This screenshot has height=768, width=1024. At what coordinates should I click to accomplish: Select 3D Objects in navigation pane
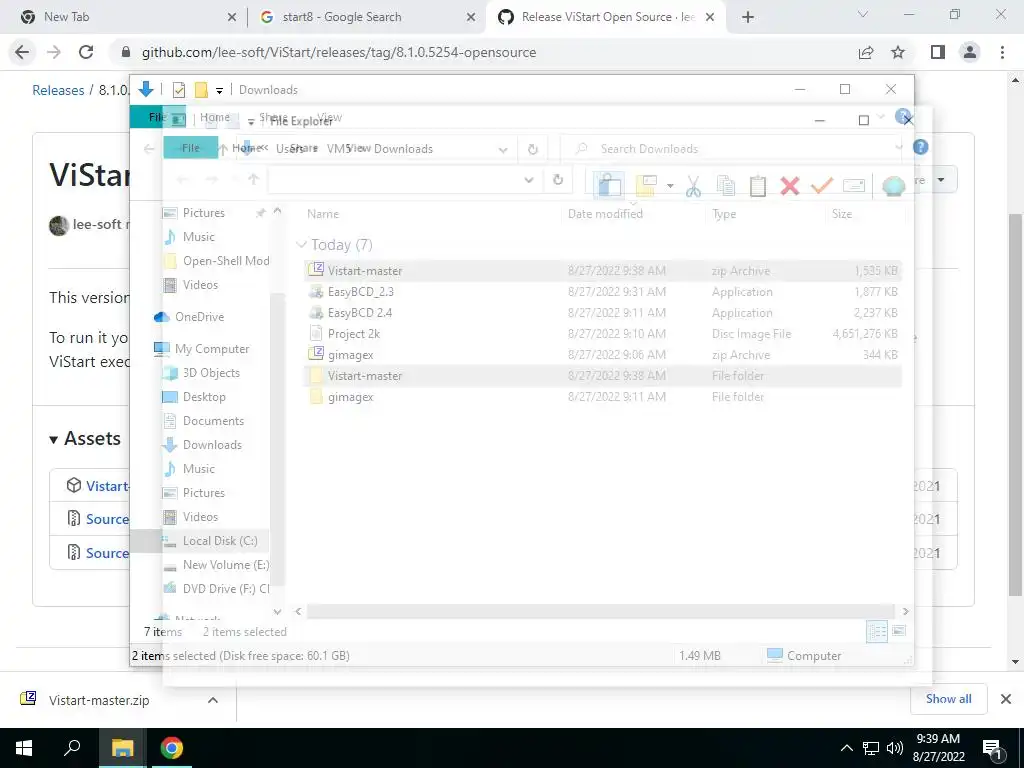pyautogui.click(x=211, y=373)
